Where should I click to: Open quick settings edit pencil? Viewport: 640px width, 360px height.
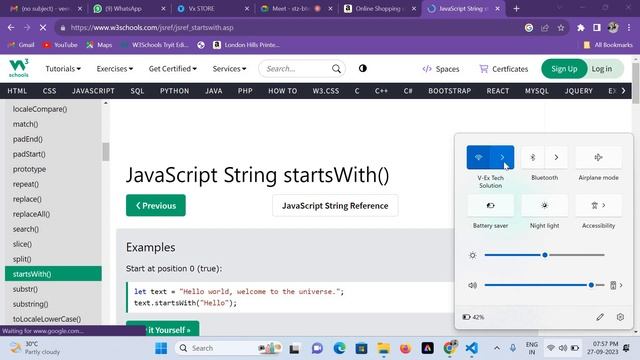(x=600, y=317)
